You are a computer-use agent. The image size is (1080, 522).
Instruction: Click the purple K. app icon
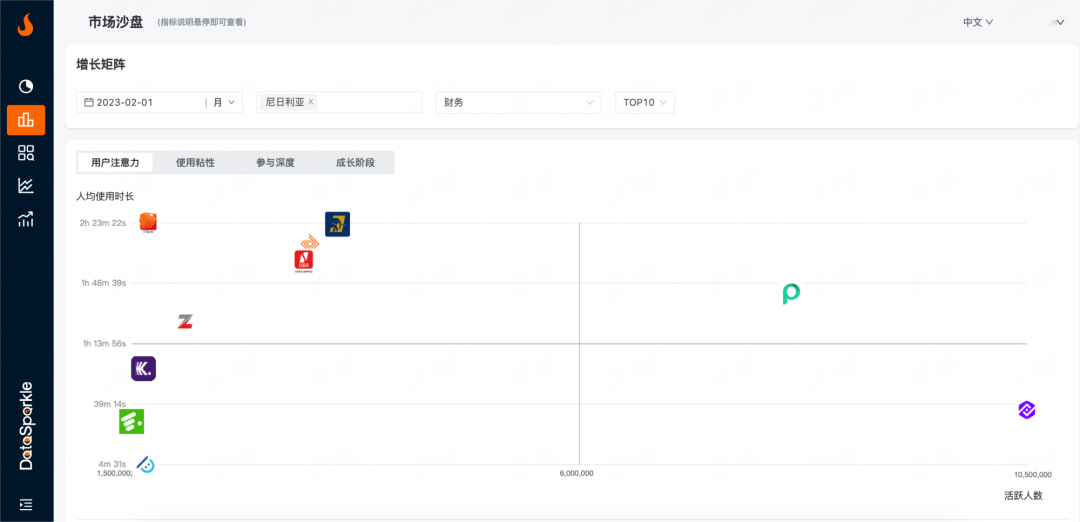[x=143, y=369]
